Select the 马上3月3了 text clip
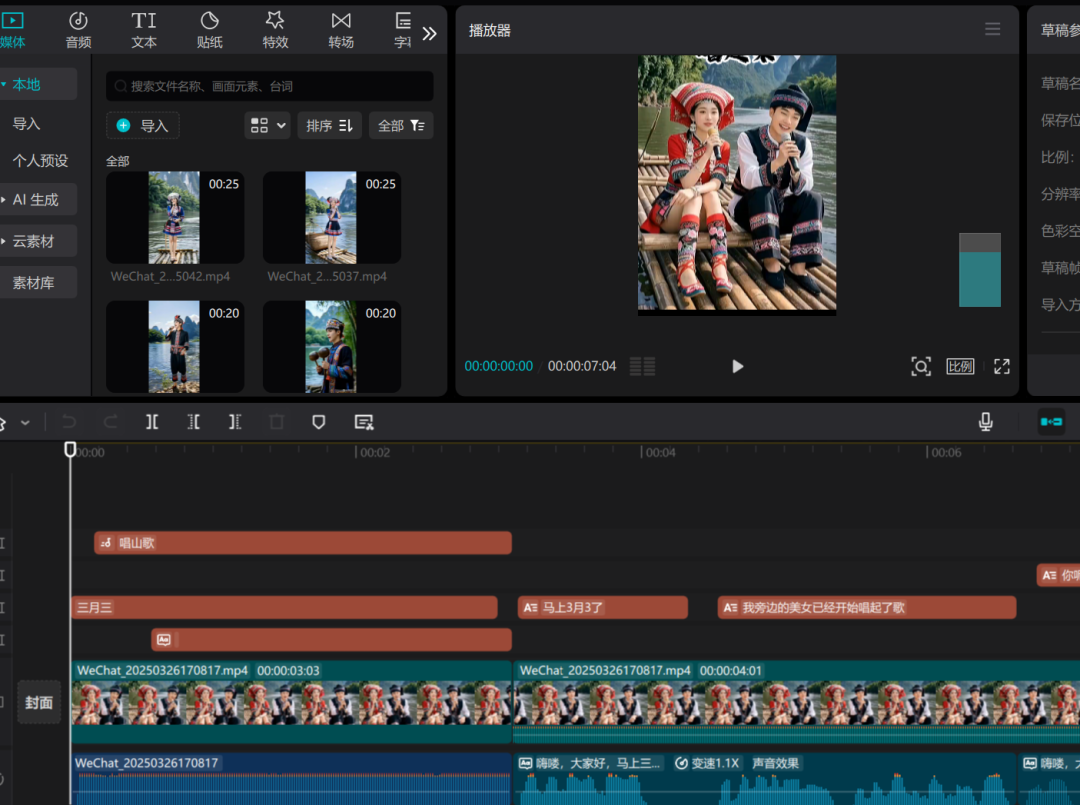Viewport: 1080px width, 805px height. tap(603, 607)
